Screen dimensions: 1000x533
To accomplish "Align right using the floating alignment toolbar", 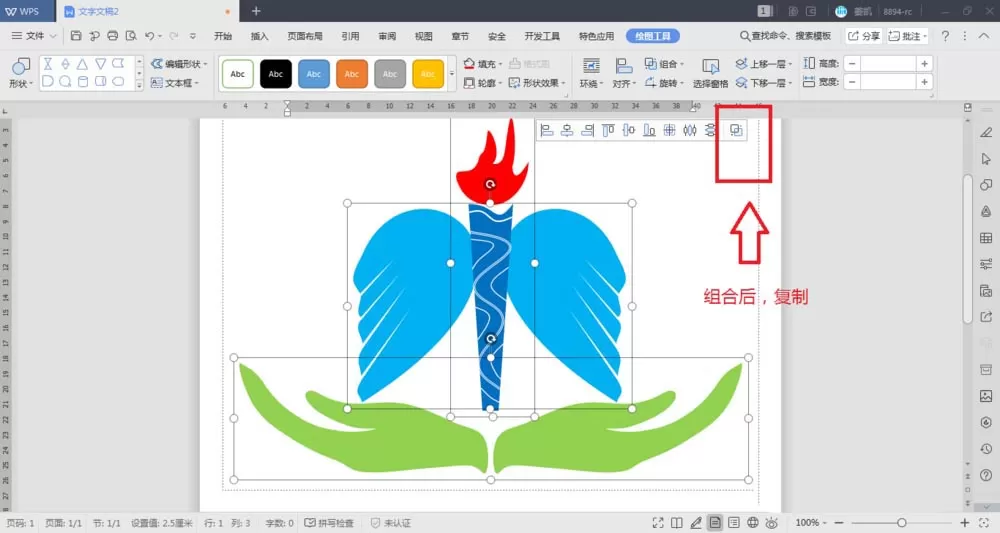I will click(587, 130).
